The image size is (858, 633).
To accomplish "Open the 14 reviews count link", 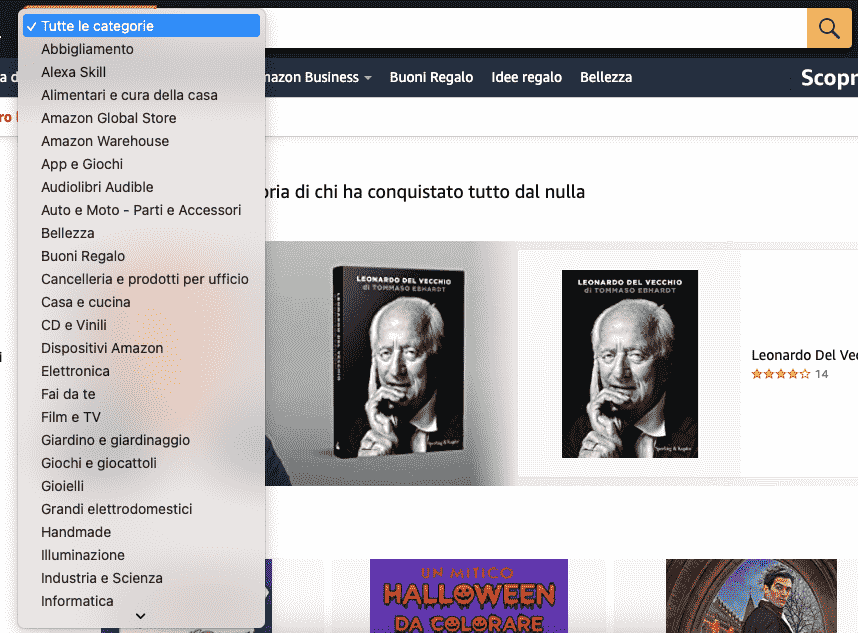I will (x=821, y=374).
